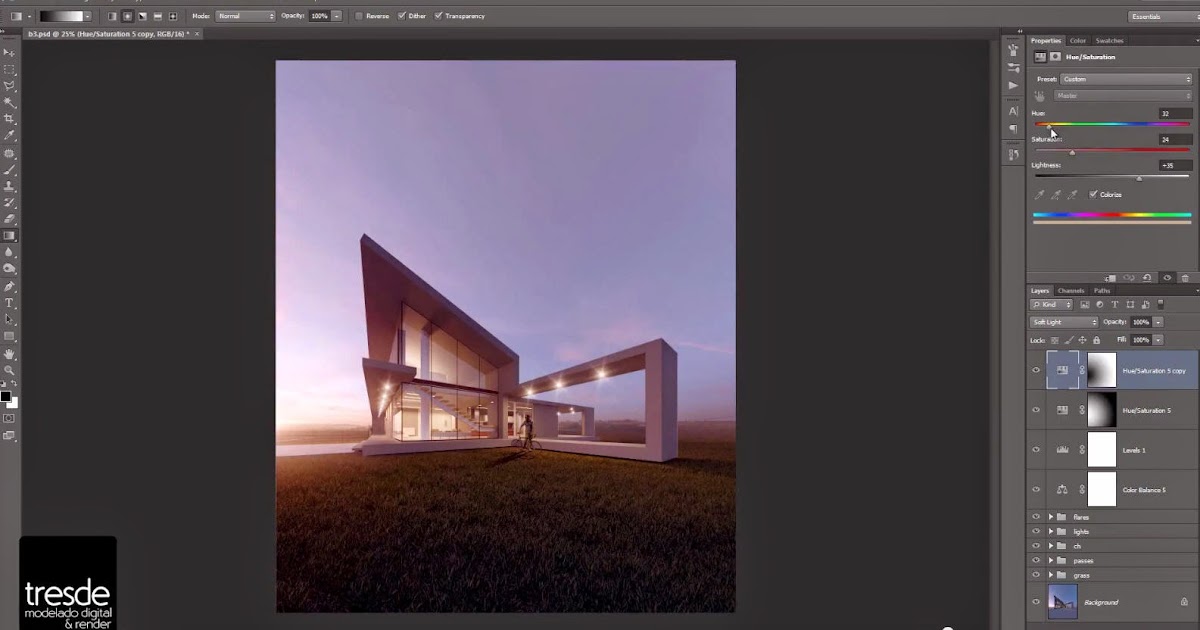Click the Clip to layer icon
Image resolution: width=1200 pixels, height=630 pixels.
click(1109, 277)
